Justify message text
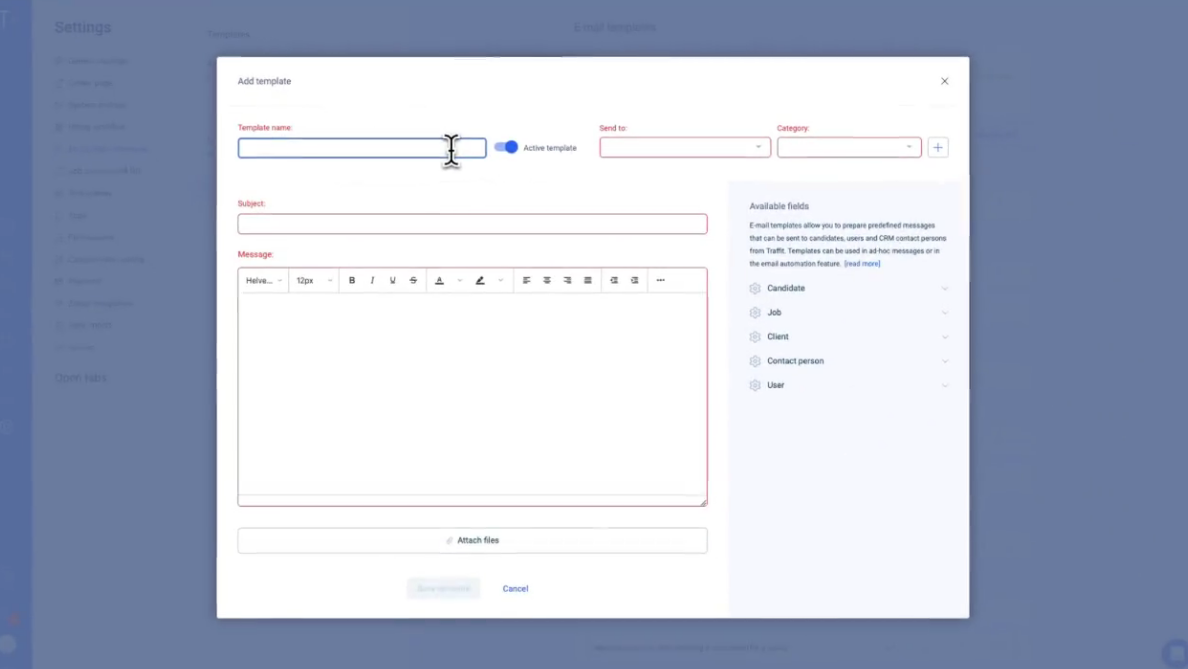This screenshot has width=1188, height=669. [588, 280]
